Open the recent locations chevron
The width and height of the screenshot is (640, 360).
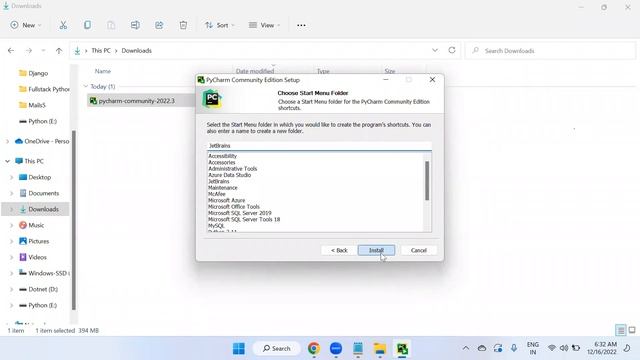(x=43, y=51)
